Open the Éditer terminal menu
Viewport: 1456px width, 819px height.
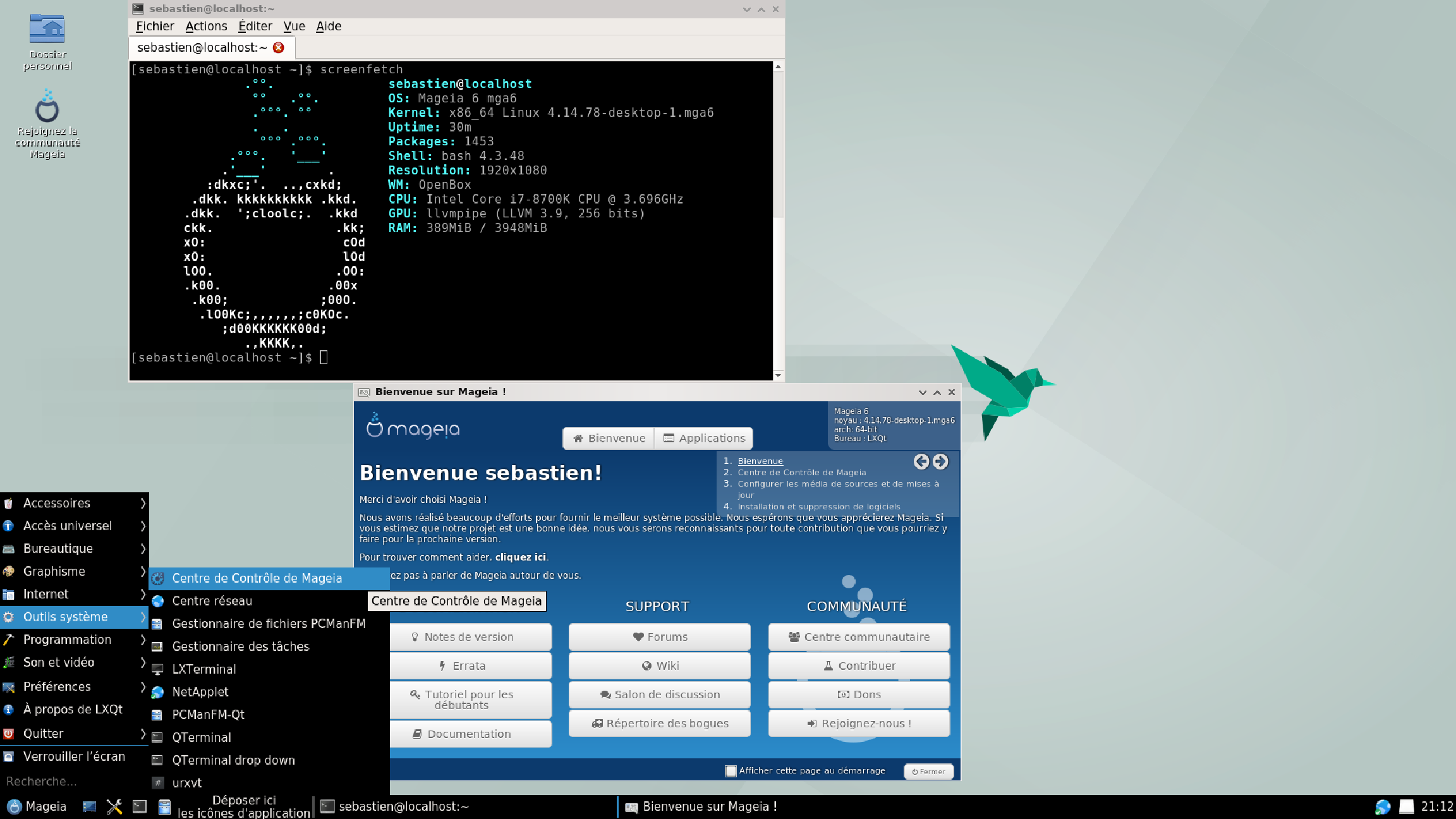point(255,26)
